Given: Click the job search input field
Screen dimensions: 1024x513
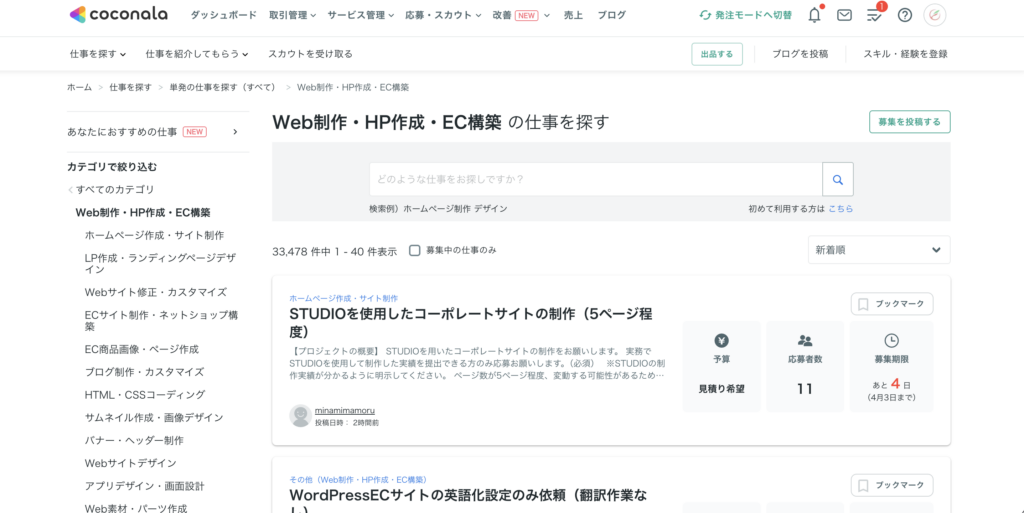Looking at the screenshot, I should click(x=595, y=180).
